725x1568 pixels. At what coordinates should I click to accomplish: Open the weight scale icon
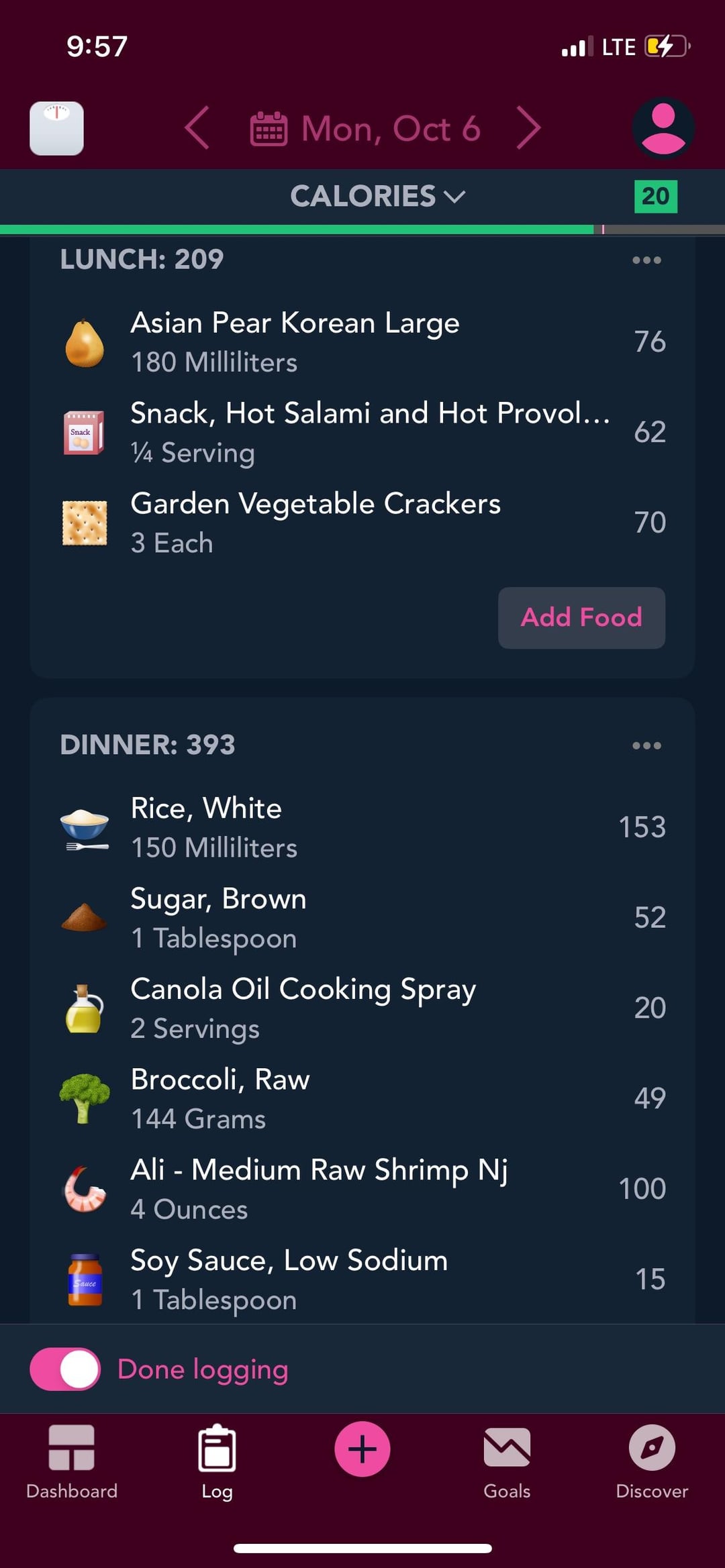pyautogui.click(x=57, y=128)
